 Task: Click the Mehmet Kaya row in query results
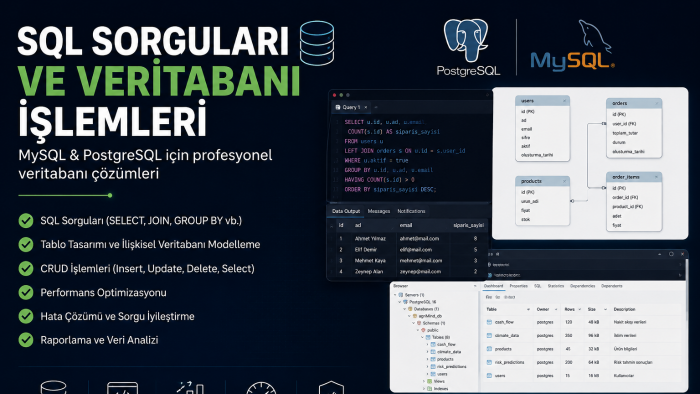point(408,261)
